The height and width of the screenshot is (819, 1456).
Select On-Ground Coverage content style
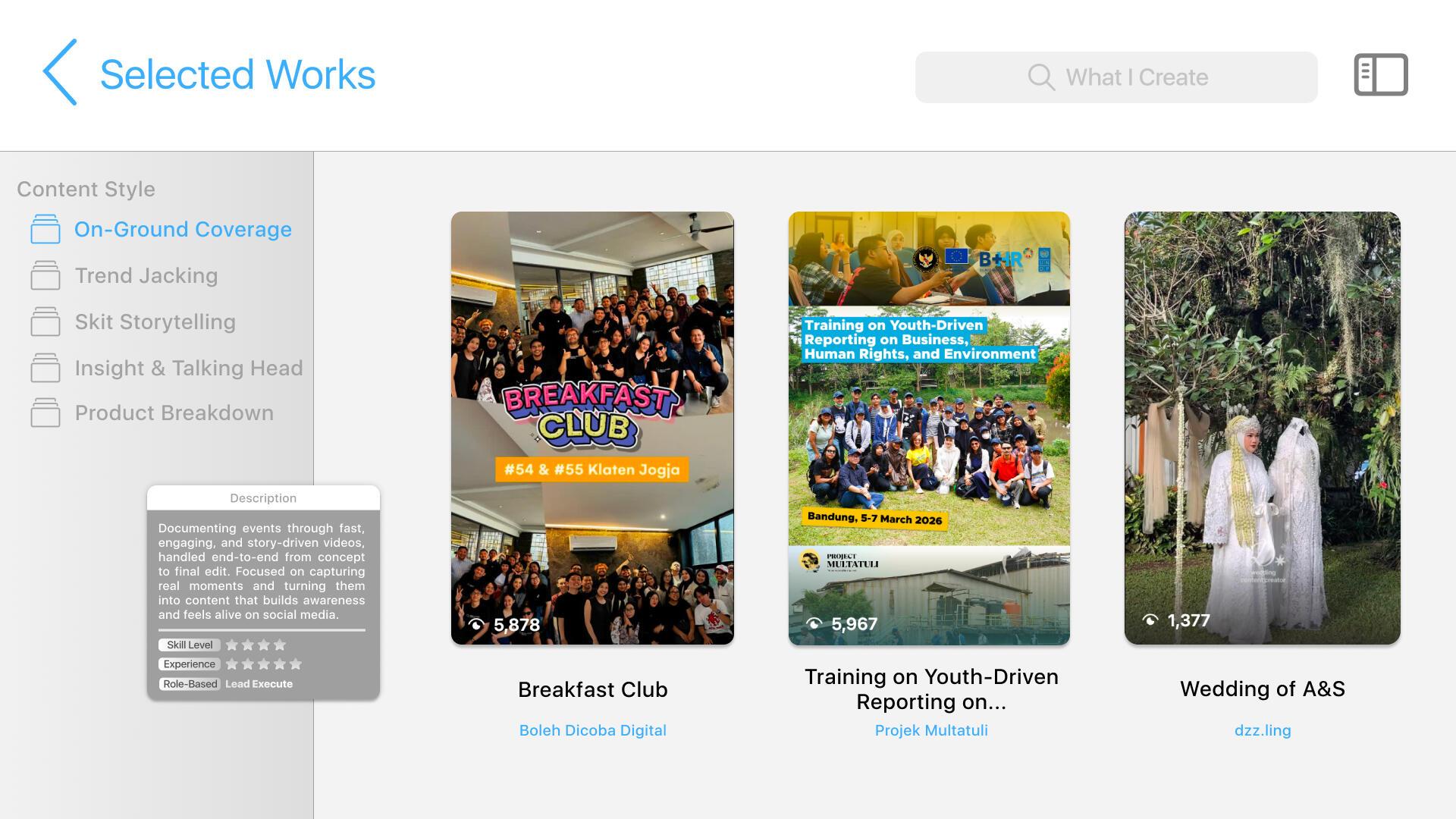click(183, 229)
